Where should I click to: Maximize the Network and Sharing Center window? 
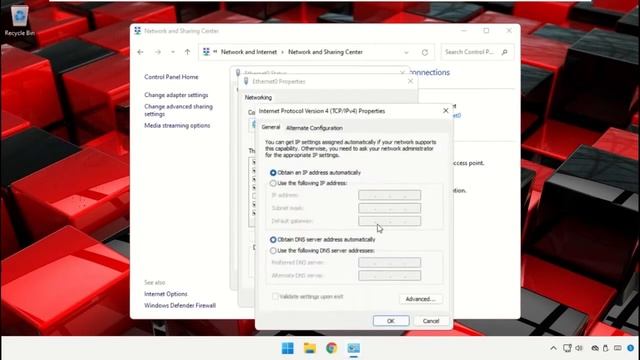point(486,31)
